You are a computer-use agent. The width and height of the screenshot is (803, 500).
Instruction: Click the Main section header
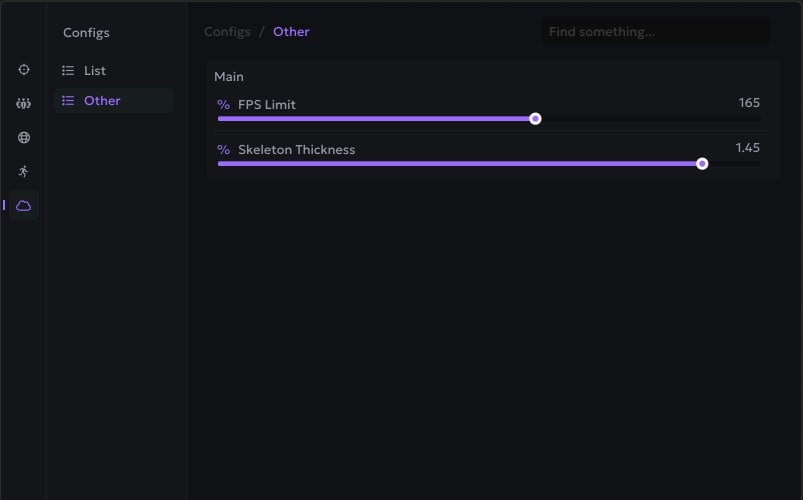(229, 77)
